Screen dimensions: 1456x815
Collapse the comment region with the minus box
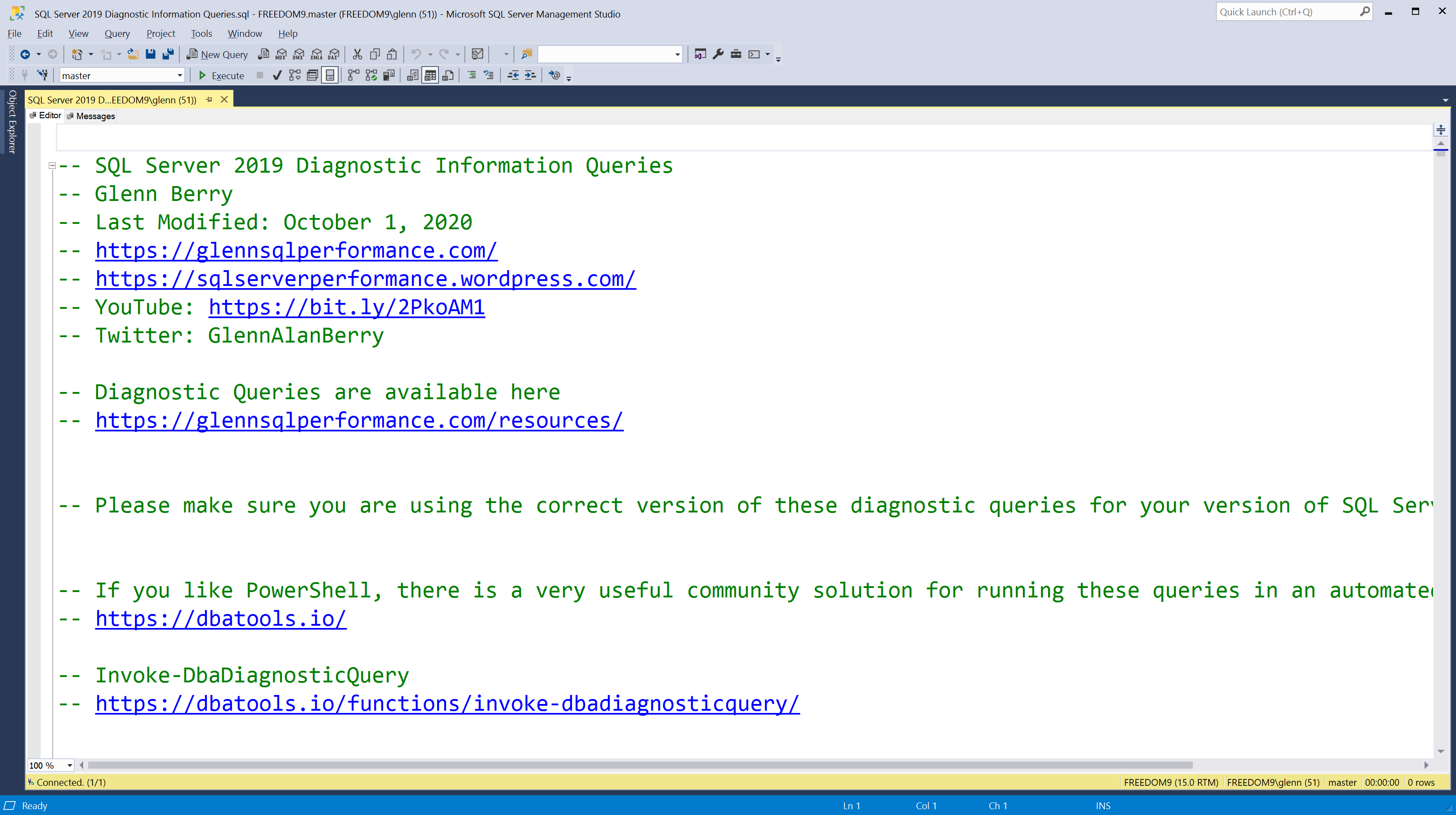point(51,165)
